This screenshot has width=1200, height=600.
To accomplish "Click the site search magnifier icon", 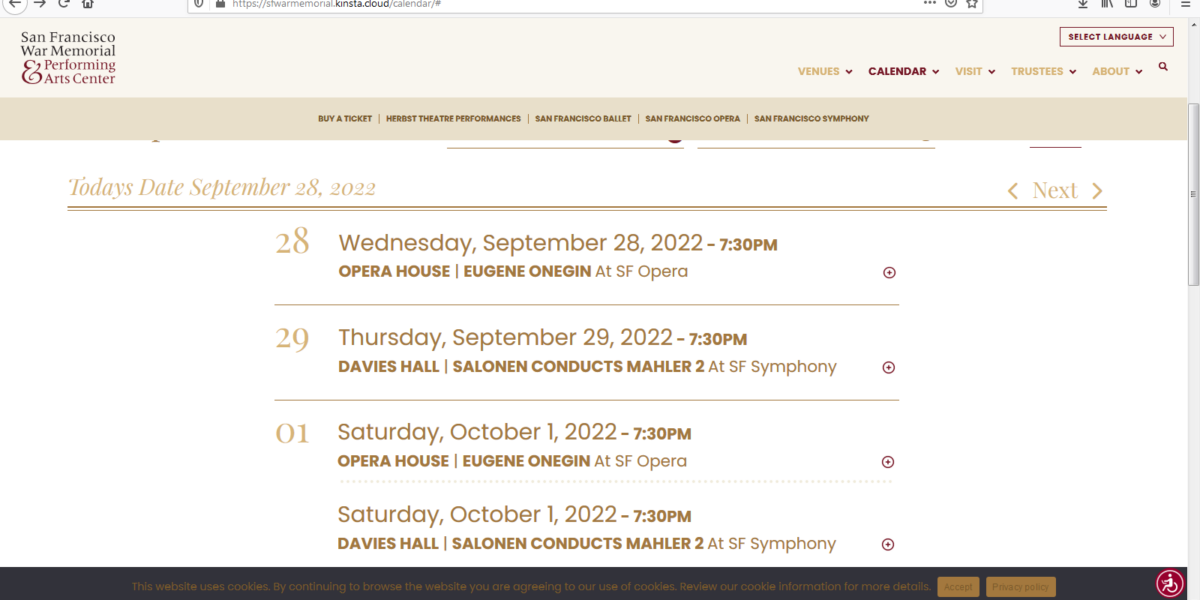I will tap(1163, 66).
